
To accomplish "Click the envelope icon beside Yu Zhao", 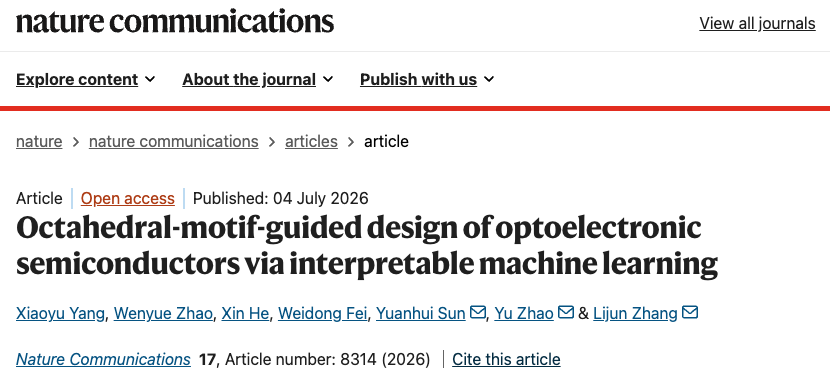I will click(x=566, y=313).
